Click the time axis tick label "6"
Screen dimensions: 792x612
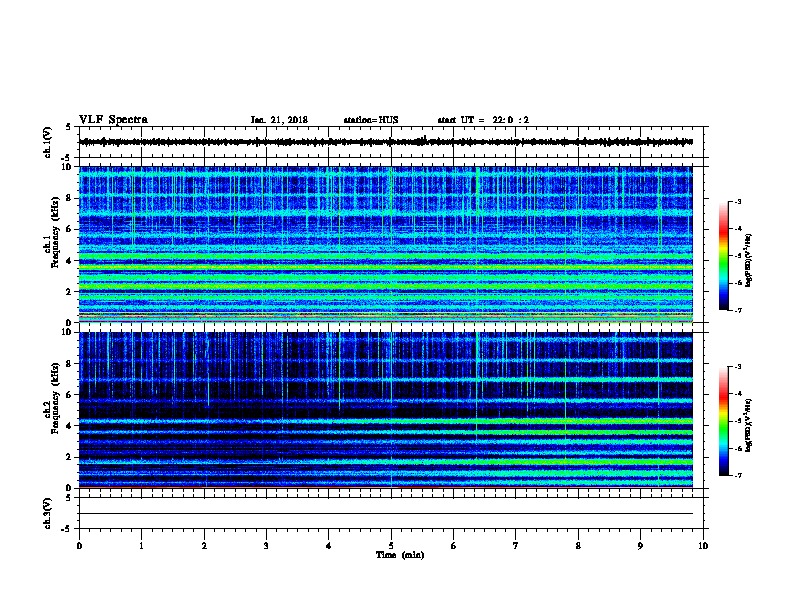[454, 546]
